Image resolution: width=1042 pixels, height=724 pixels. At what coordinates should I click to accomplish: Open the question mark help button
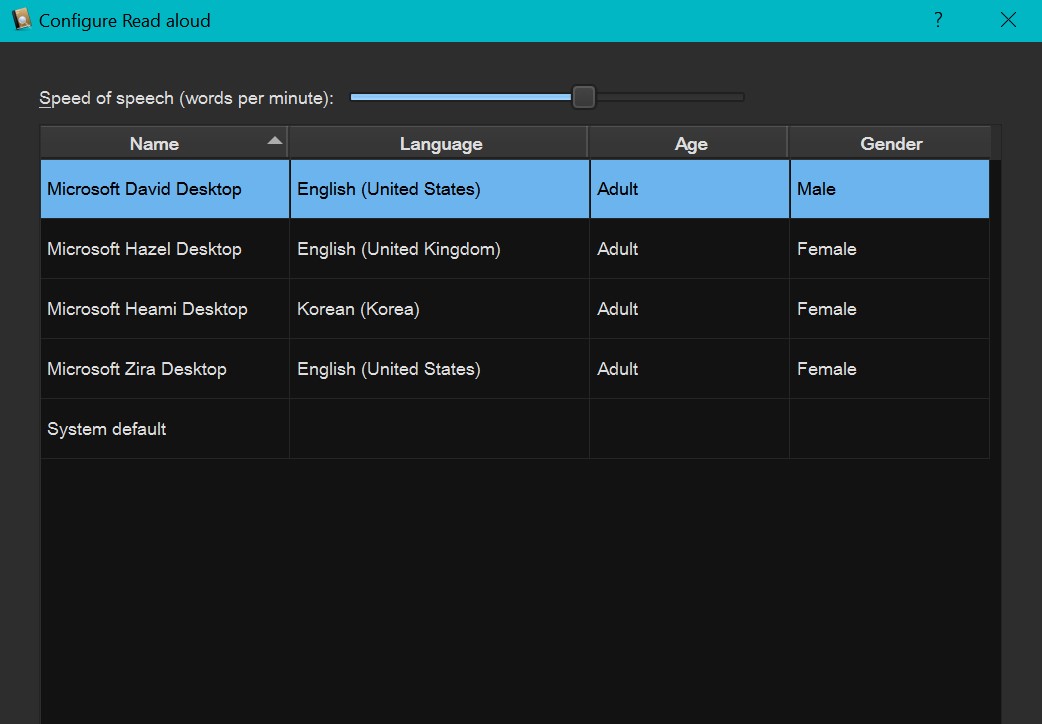pyautogui.click(x=938, y=20)
